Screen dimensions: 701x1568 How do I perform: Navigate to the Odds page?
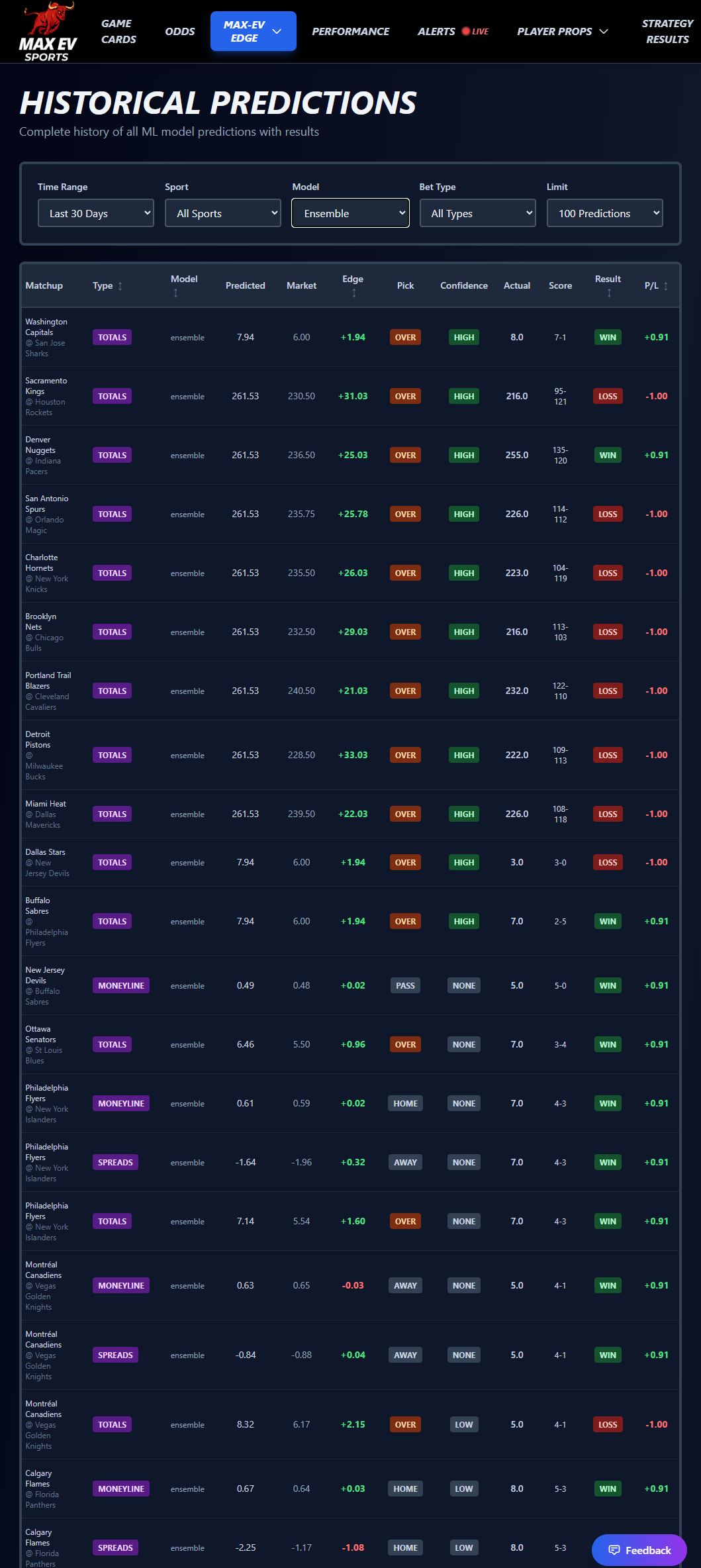coord(180,31)
